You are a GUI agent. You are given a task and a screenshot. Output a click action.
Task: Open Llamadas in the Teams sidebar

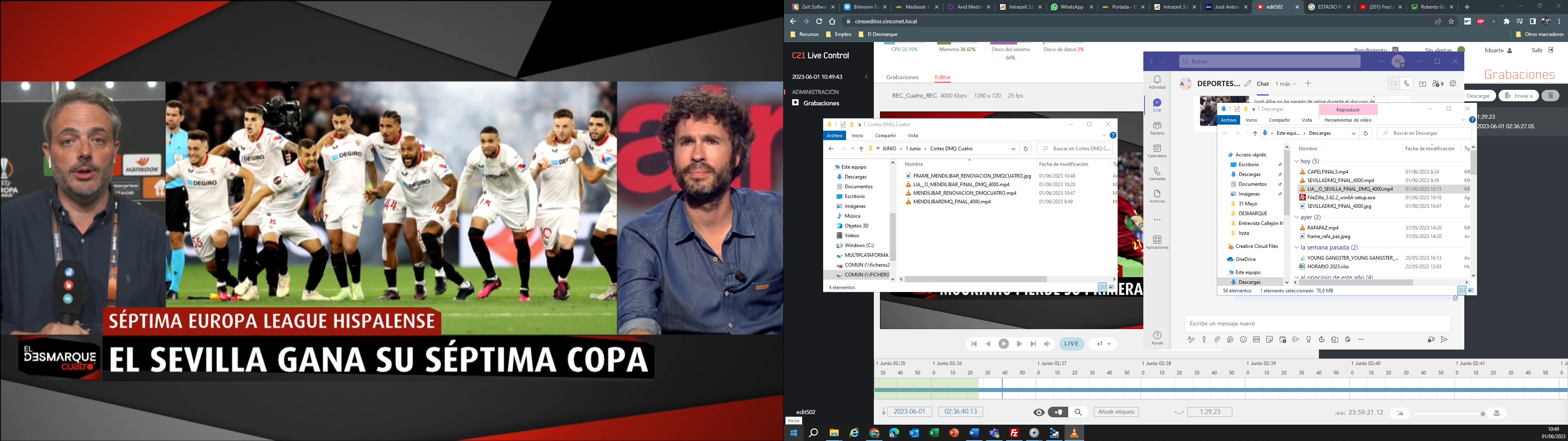(1157, 174)
